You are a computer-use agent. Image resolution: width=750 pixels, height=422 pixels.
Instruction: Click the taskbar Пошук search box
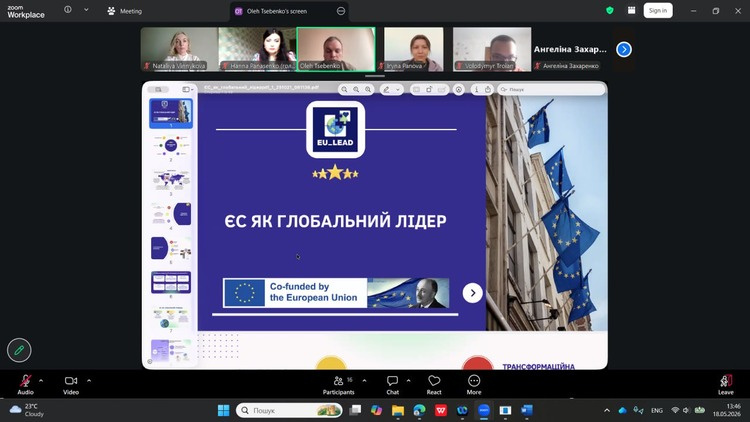289,410
